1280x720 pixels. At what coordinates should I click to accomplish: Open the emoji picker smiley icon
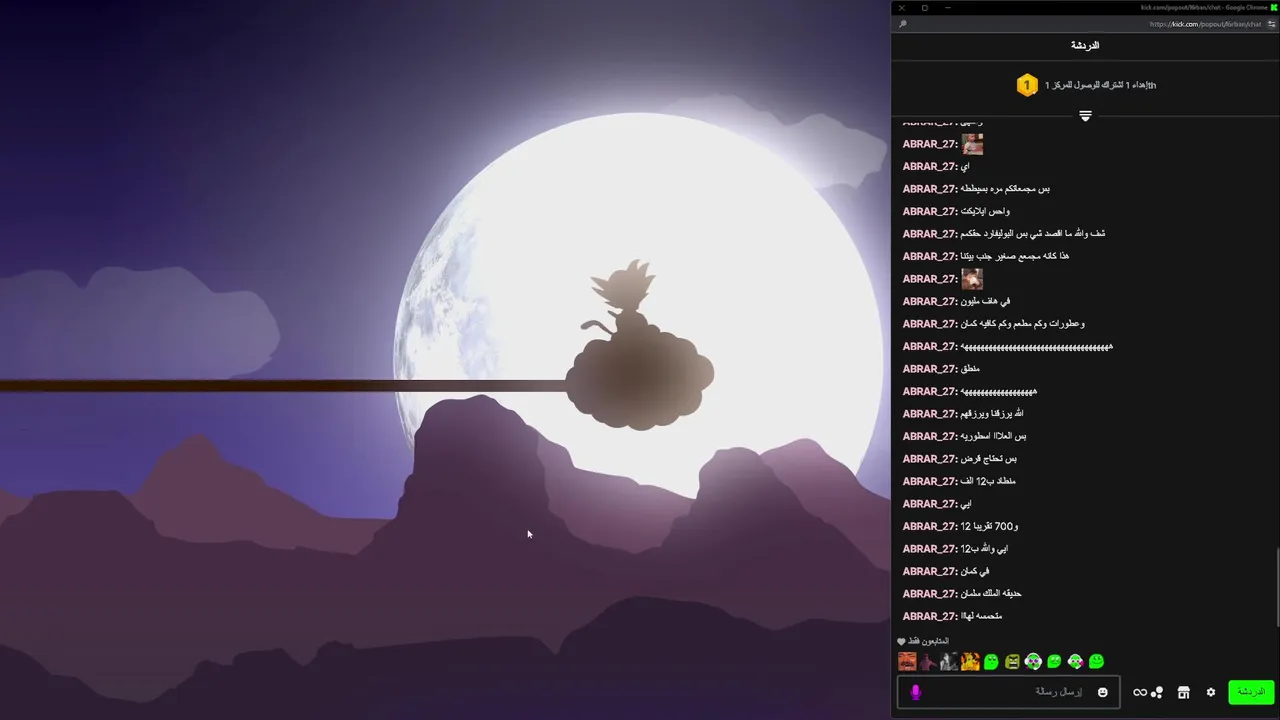1103,692
